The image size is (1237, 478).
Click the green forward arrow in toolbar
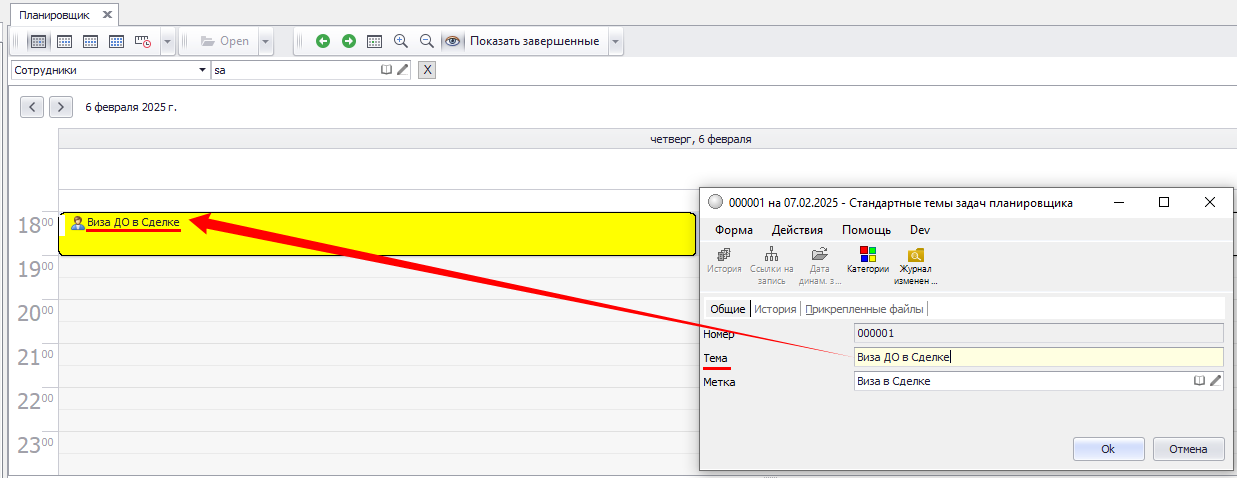coord(348,41)
